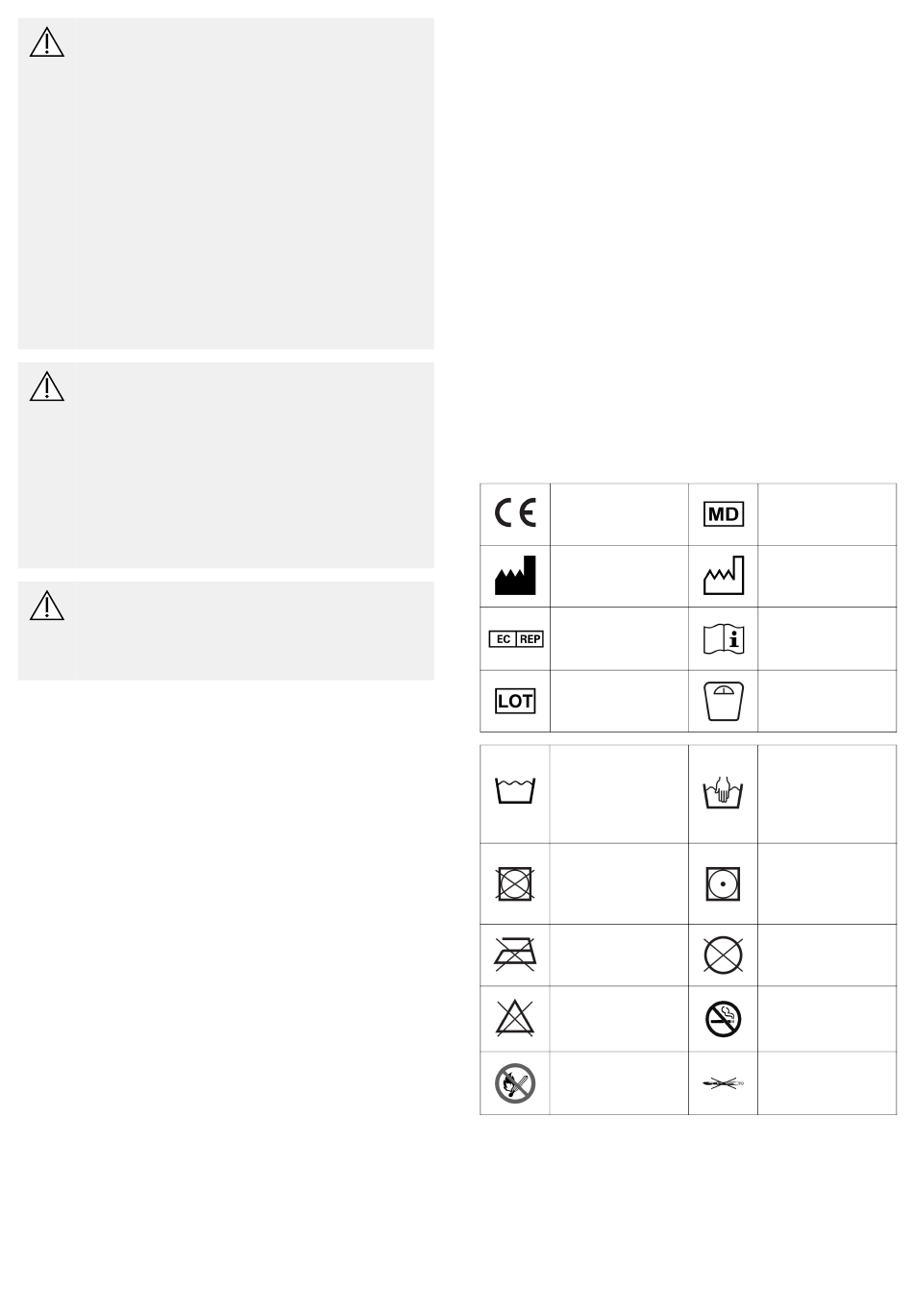The height and width of the screenshot is (1316, 913).
Task: Open the instructions-for-use booklet icon
Action: click(724, 638)
